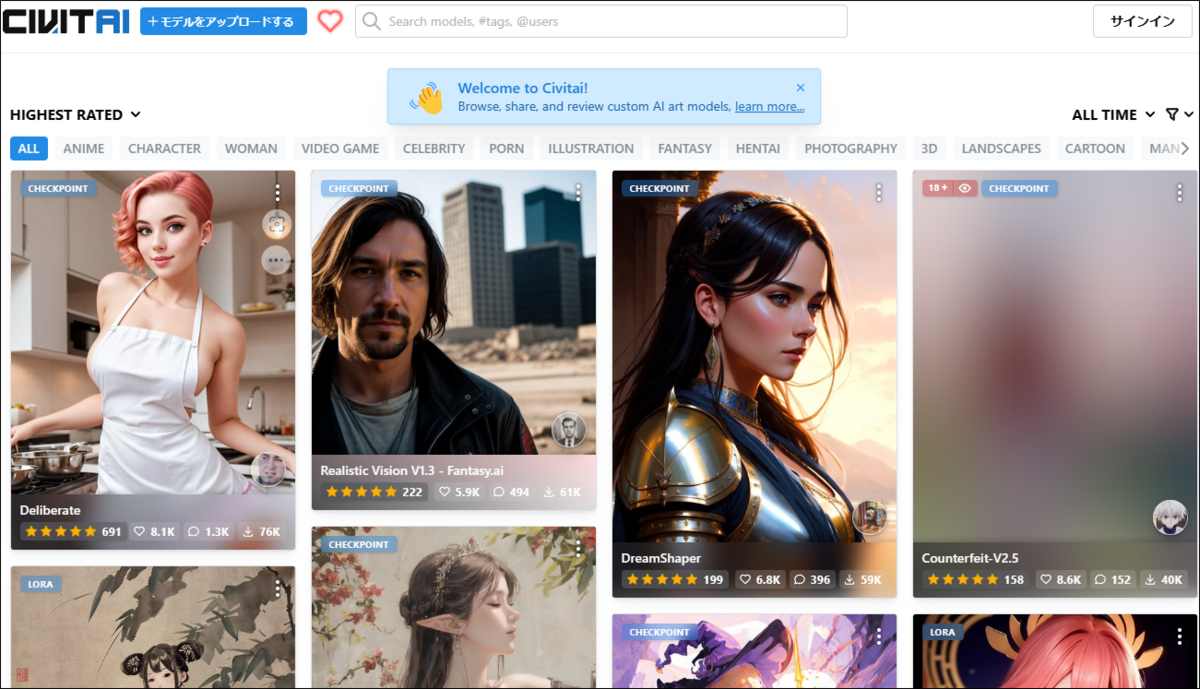Image resolution: width=1200 pixels, height=689 pixels.
Task: Open the Deliberate model title
Action: [50, 510]
